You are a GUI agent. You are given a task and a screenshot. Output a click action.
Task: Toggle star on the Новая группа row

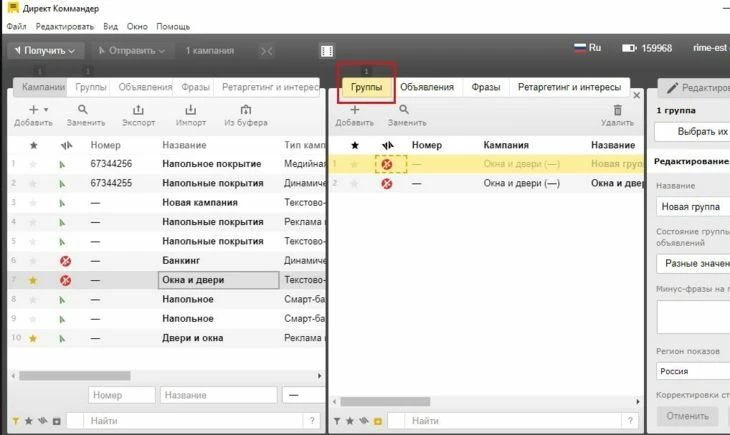[x=354, y=164]
